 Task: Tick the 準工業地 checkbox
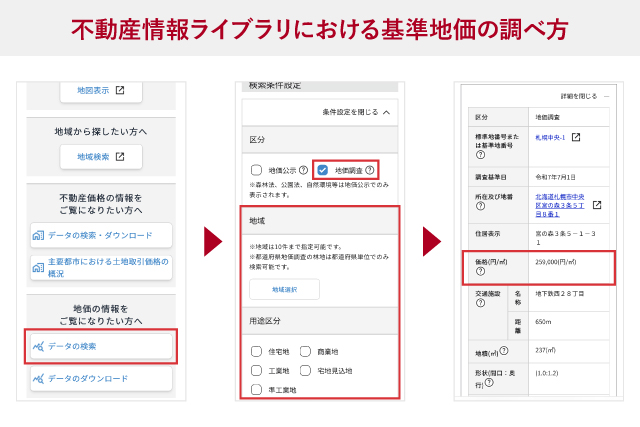click(256, 390)
